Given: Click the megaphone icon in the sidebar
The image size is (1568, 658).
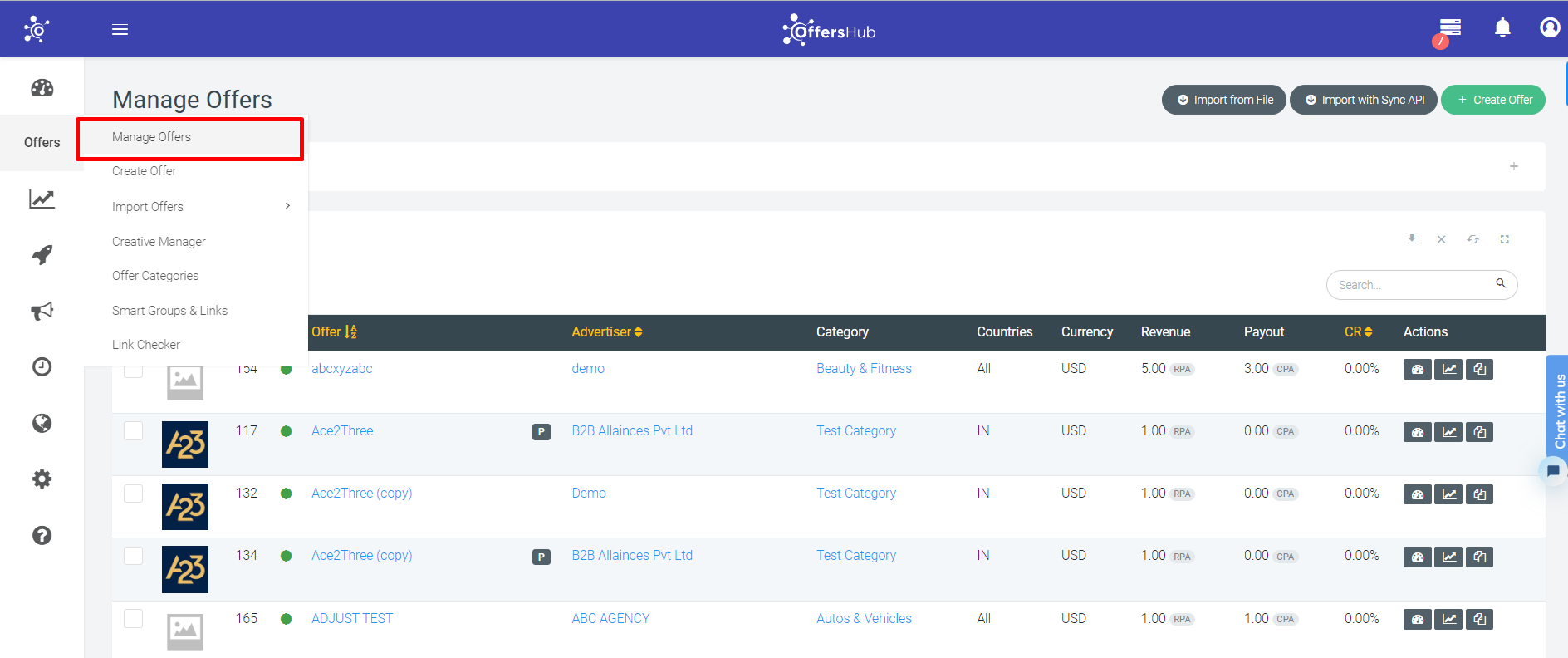Looking at the screenshot, I should [x=42, y=311].
